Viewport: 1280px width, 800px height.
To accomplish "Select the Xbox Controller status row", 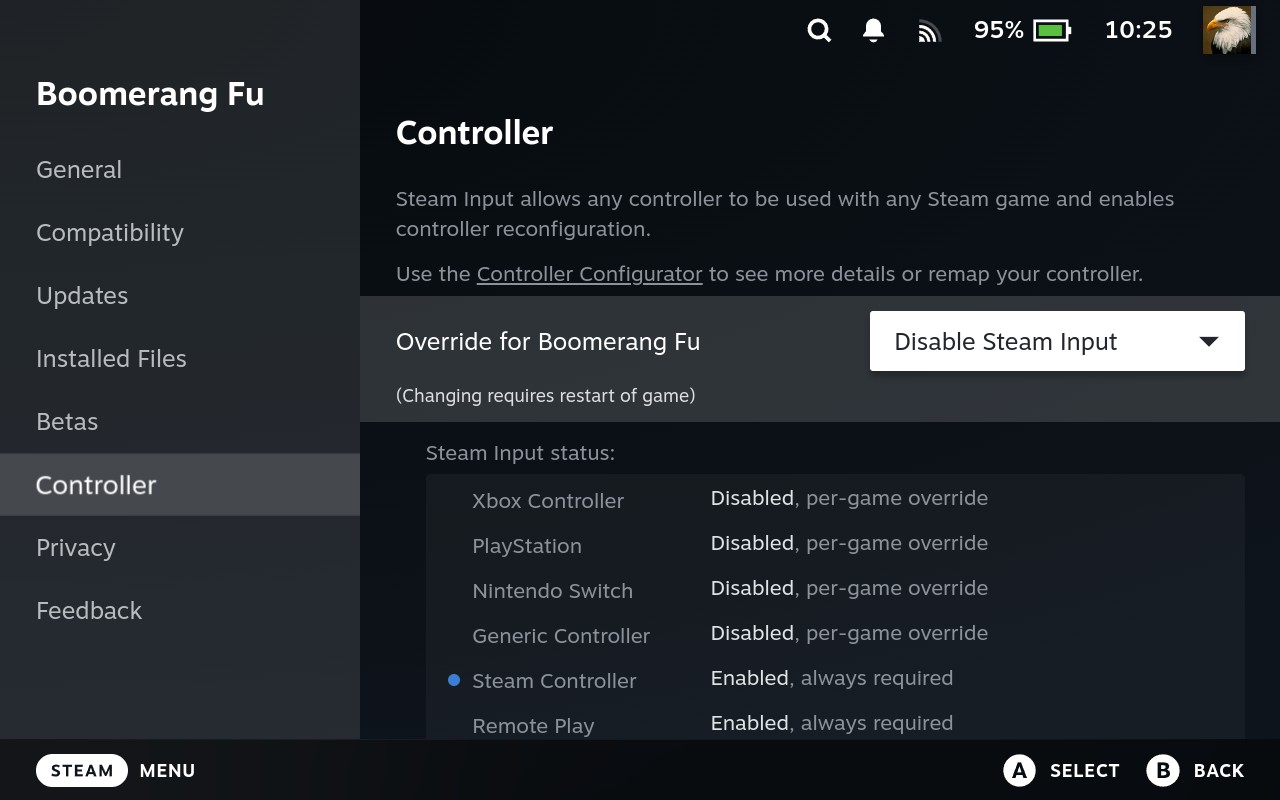I will [x=835, y=499].
